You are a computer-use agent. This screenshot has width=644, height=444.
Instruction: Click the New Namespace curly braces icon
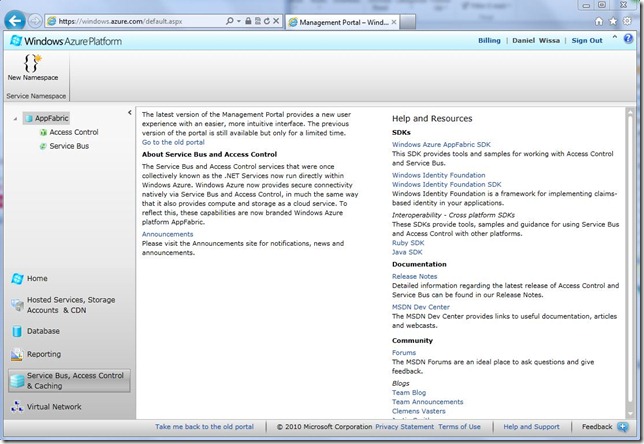[x=32, y=63]
